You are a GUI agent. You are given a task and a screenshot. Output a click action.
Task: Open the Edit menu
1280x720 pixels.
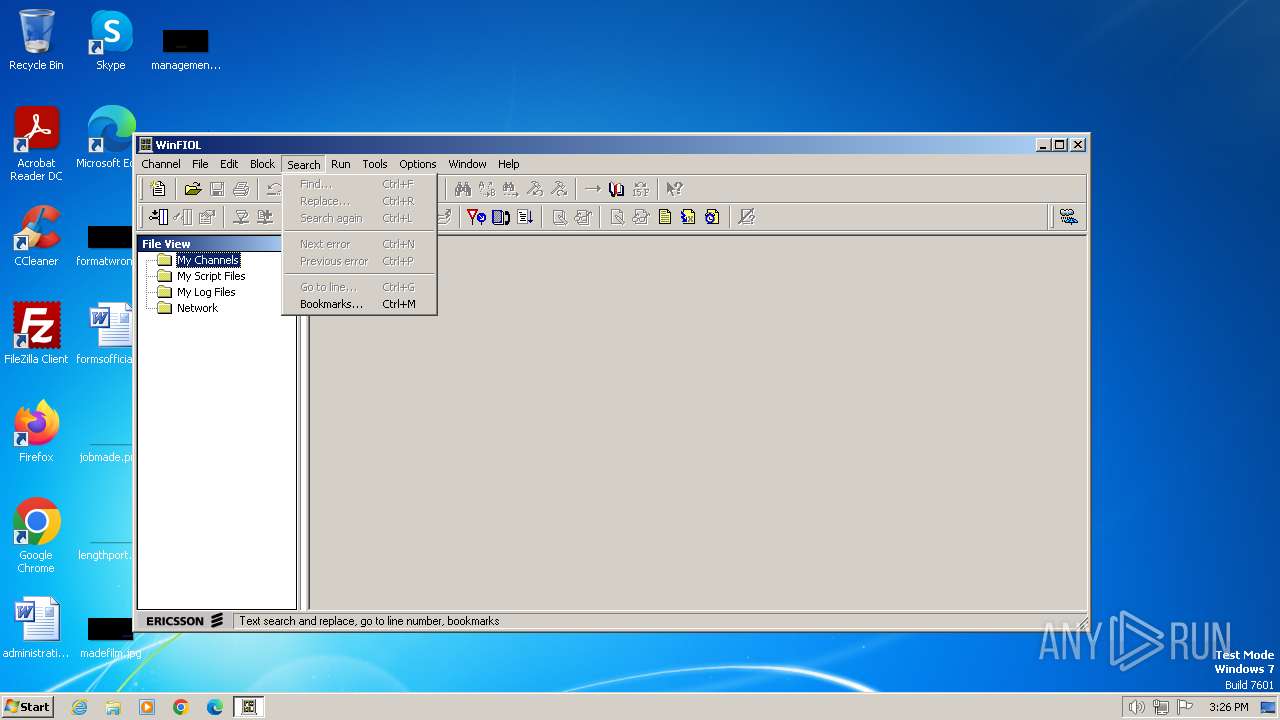(229, 164)
